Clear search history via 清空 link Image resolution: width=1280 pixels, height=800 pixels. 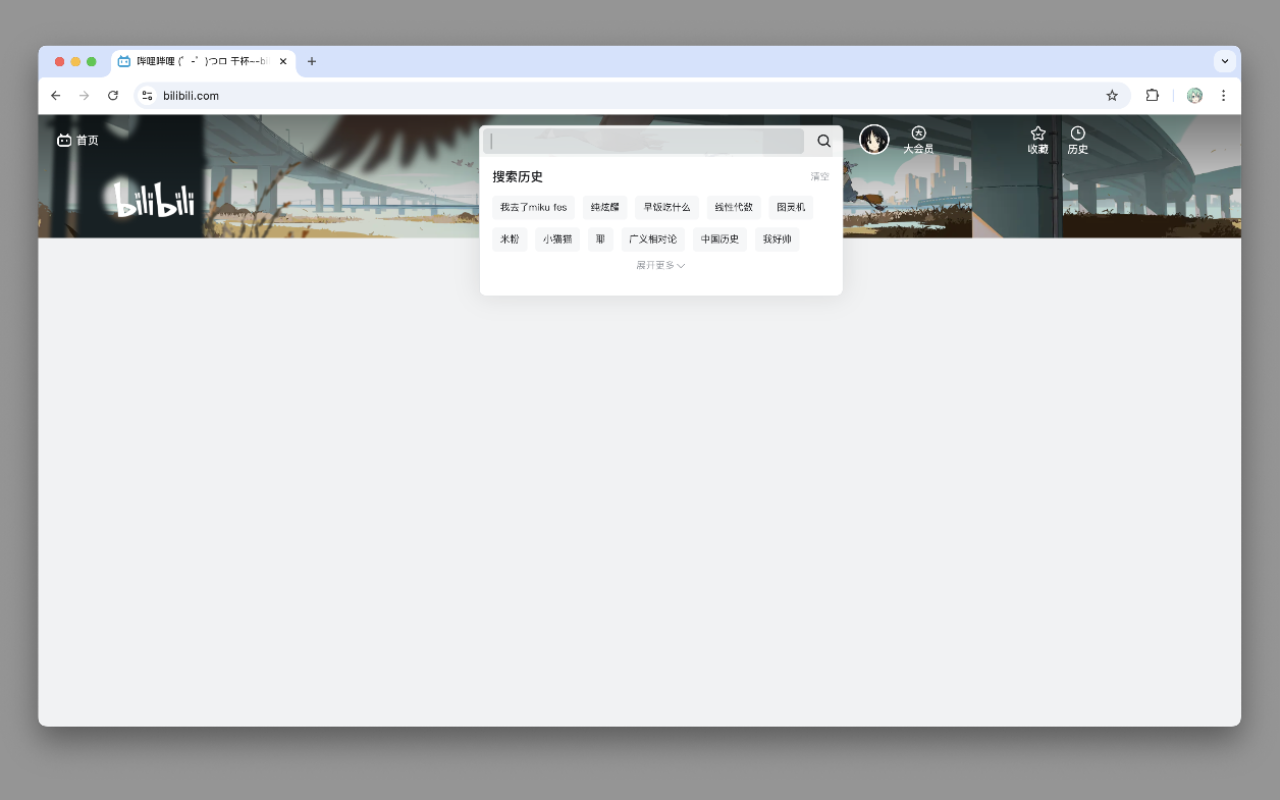pos(820,176)
